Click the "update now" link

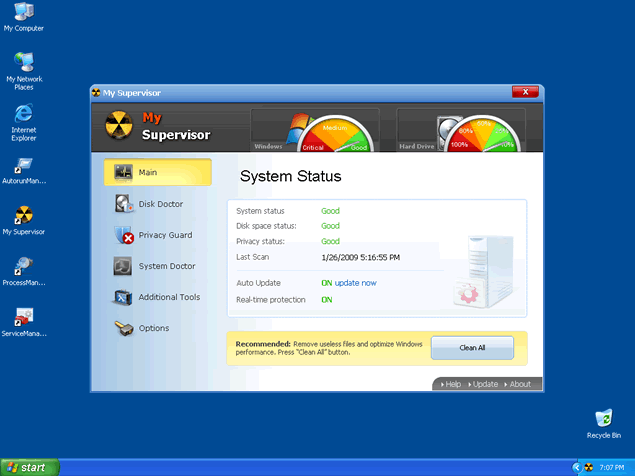pyautogui.click(x=356, y=283)
